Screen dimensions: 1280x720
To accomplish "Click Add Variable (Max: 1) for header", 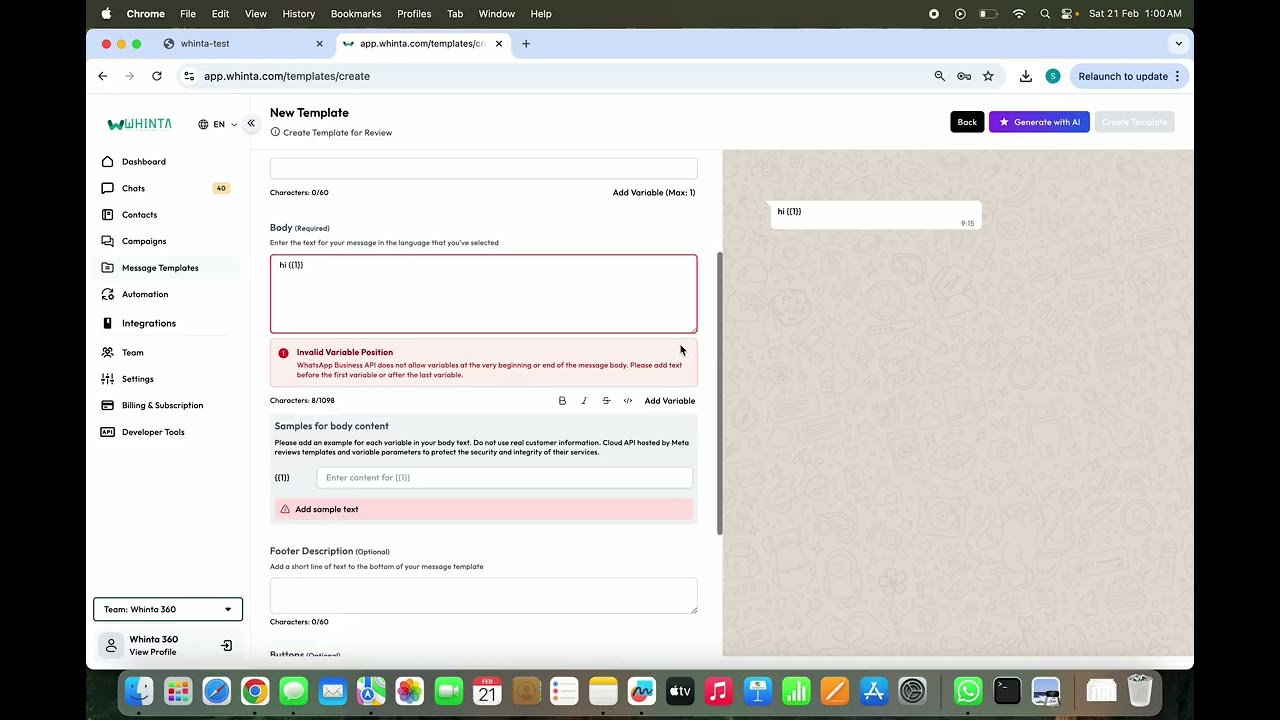I will [654, 192].
